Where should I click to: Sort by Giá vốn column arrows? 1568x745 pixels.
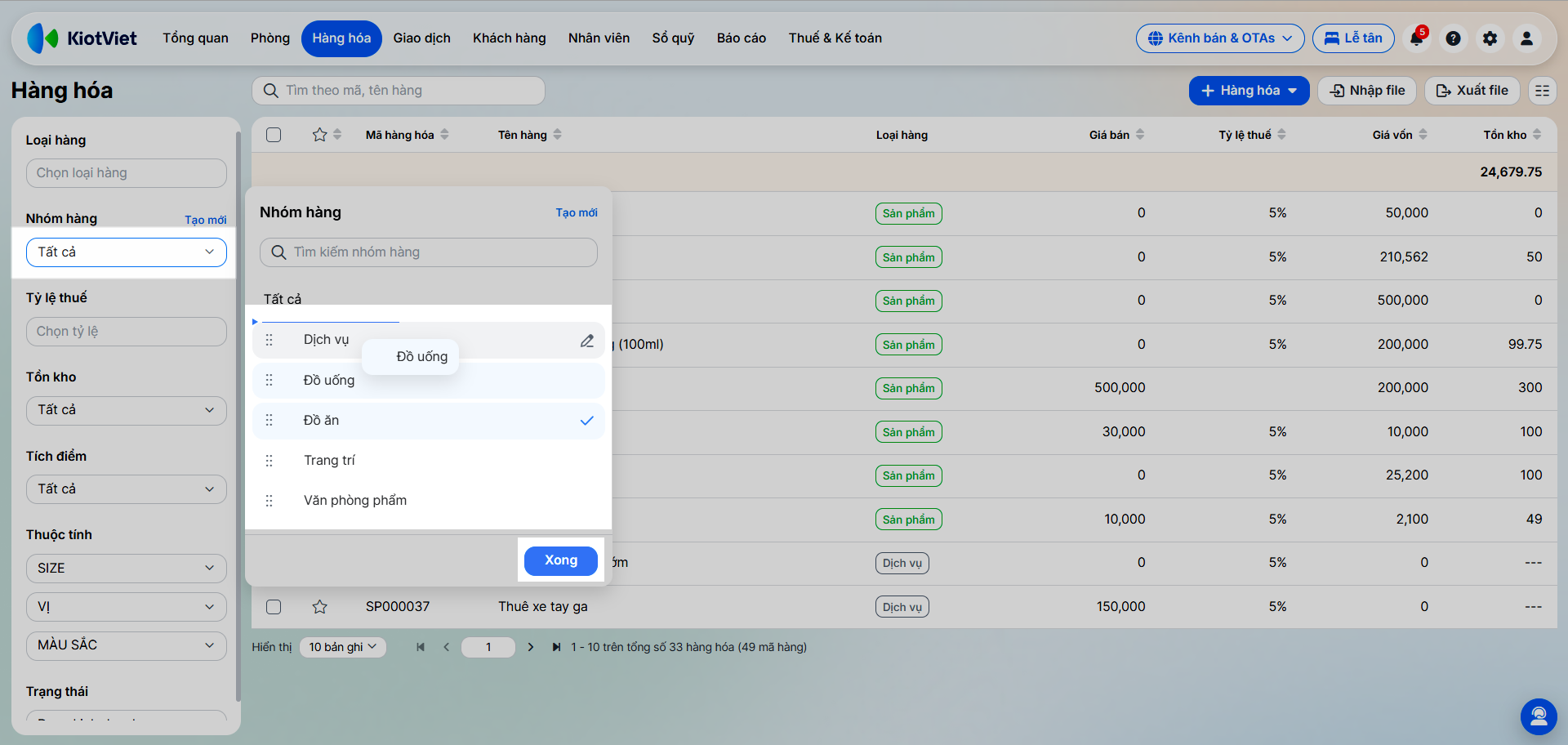tap(1423, 135)
